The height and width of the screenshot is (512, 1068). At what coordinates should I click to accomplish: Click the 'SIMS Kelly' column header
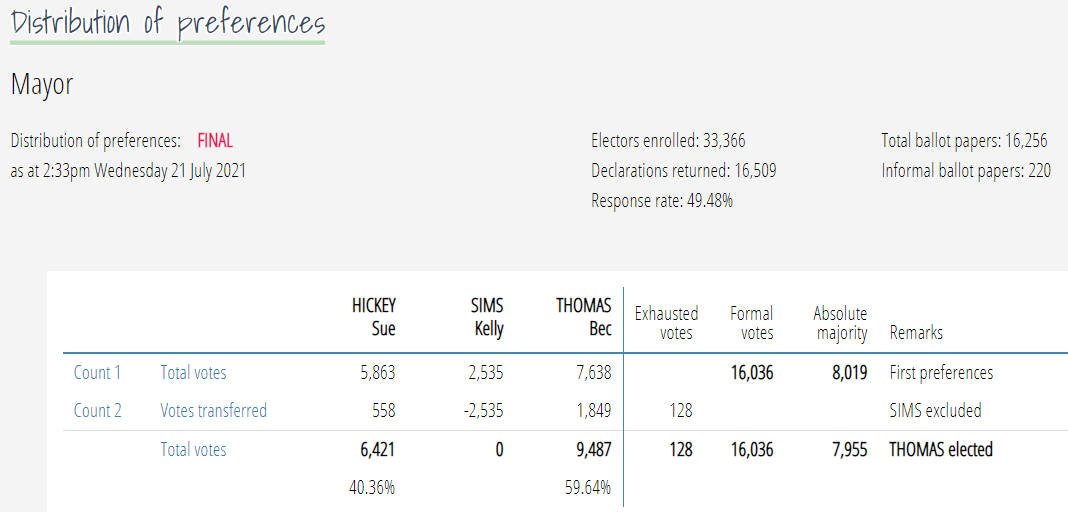pyautogui.click(x=488, y=317)
